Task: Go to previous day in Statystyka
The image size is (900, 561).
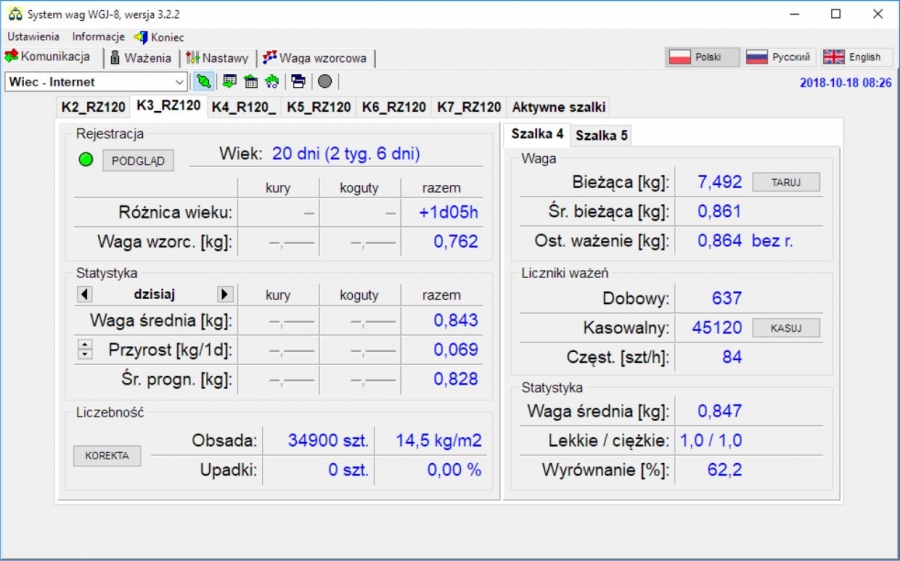Action: pos(84,294)
